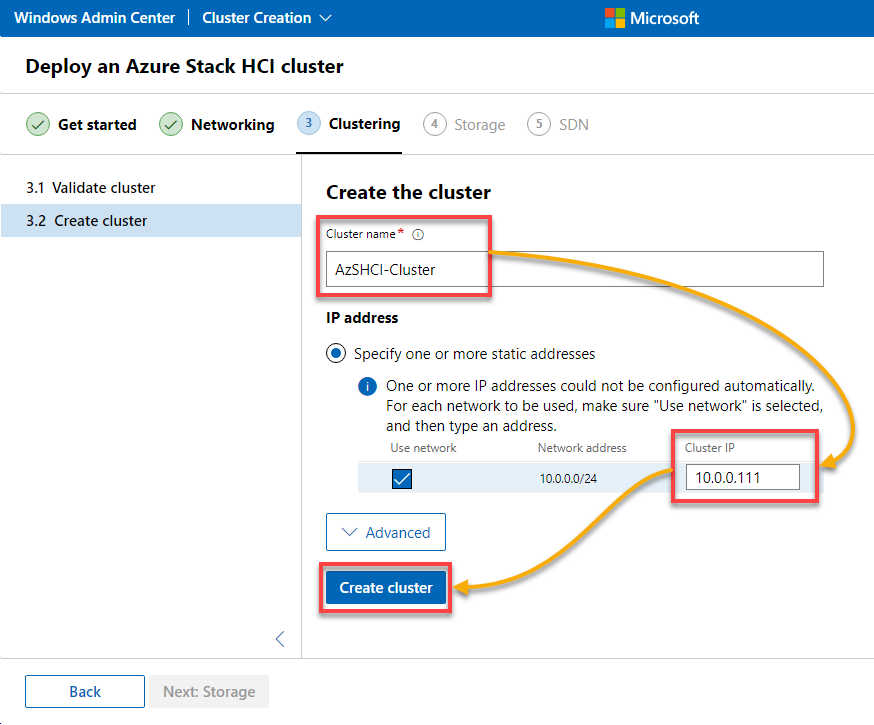Click the Use network column header
The width and height of the screenshot is (874, 725).
(x=423, y=448)
